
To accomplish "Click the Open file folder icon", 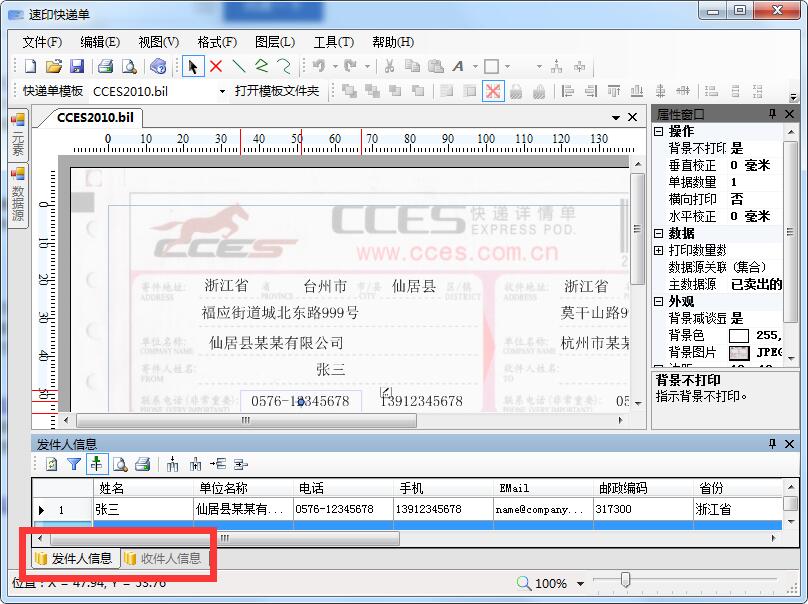I will coord(53,67).
